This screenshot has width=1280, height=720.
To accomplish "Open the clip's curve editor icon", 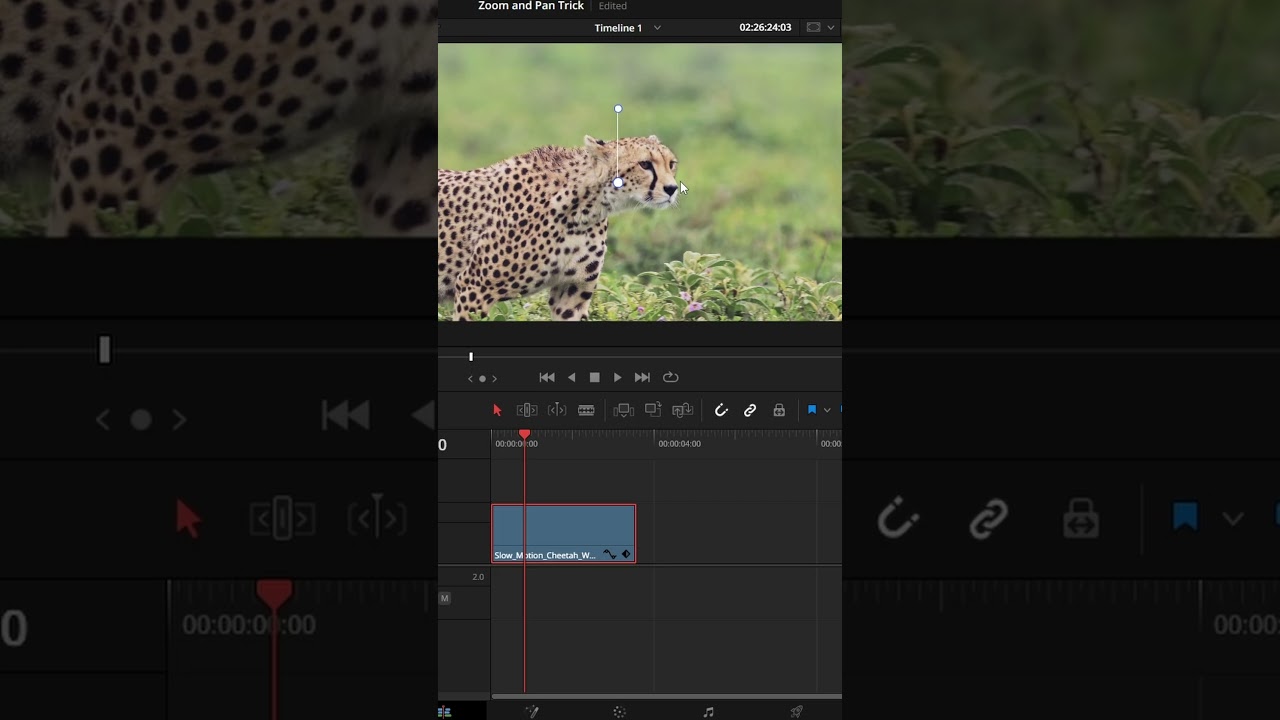I will pos(609,554).
